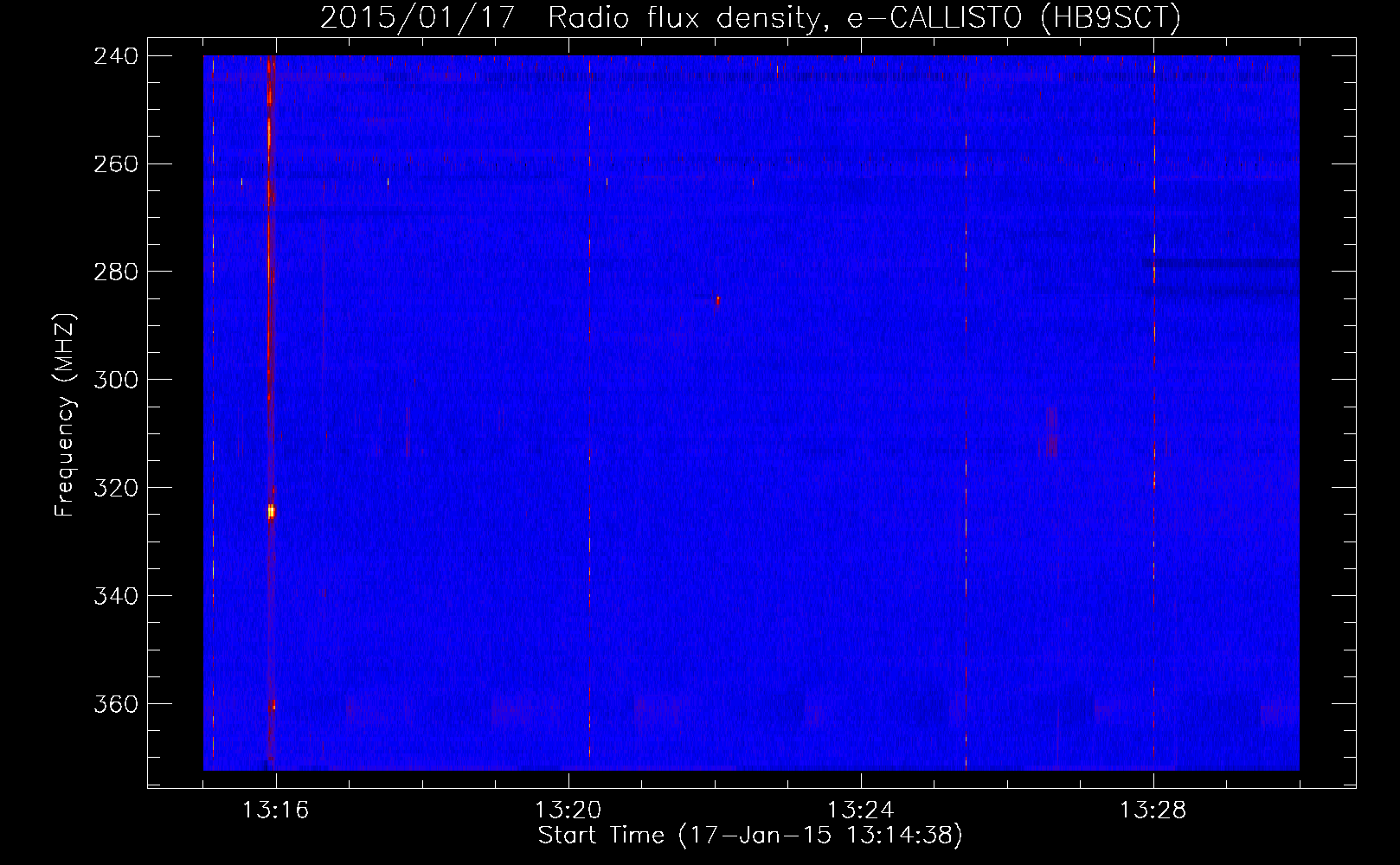Viewport: 1400px width, 865px height.
Task: Click the 280 frequency tick label
Action: click(x=116, y=272)
